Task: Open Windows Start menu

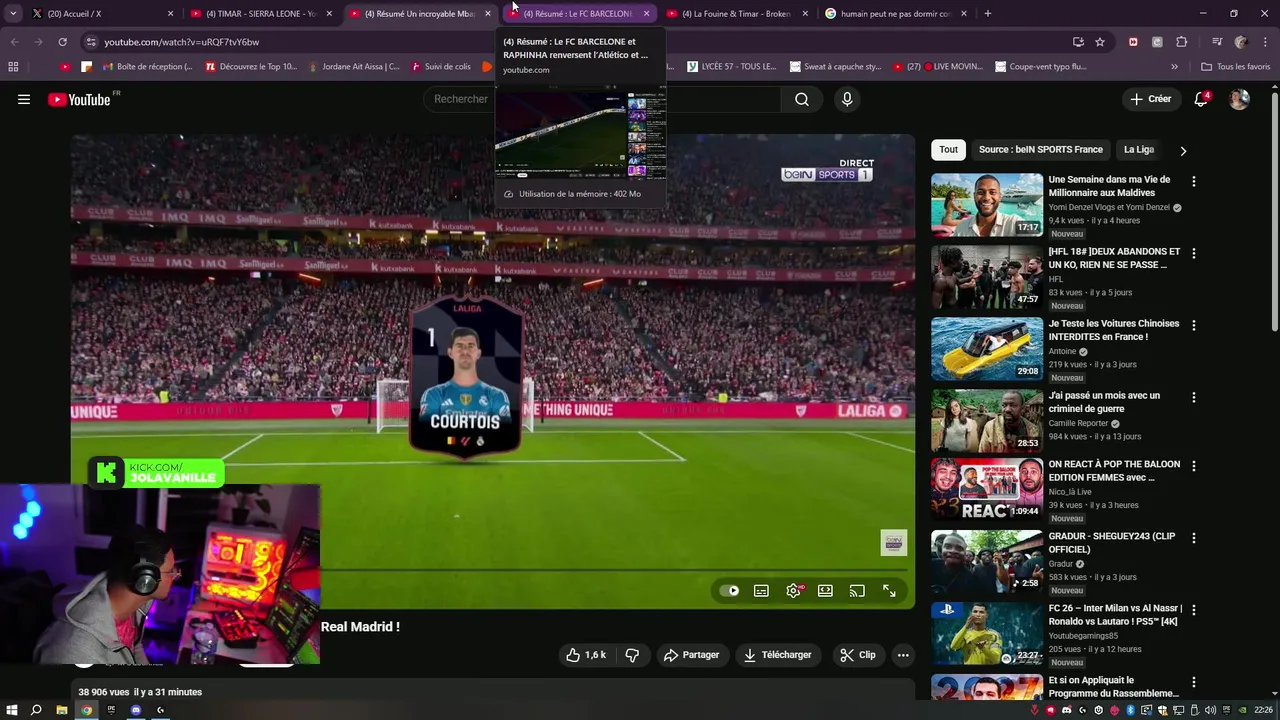Action: coord(11,710)
